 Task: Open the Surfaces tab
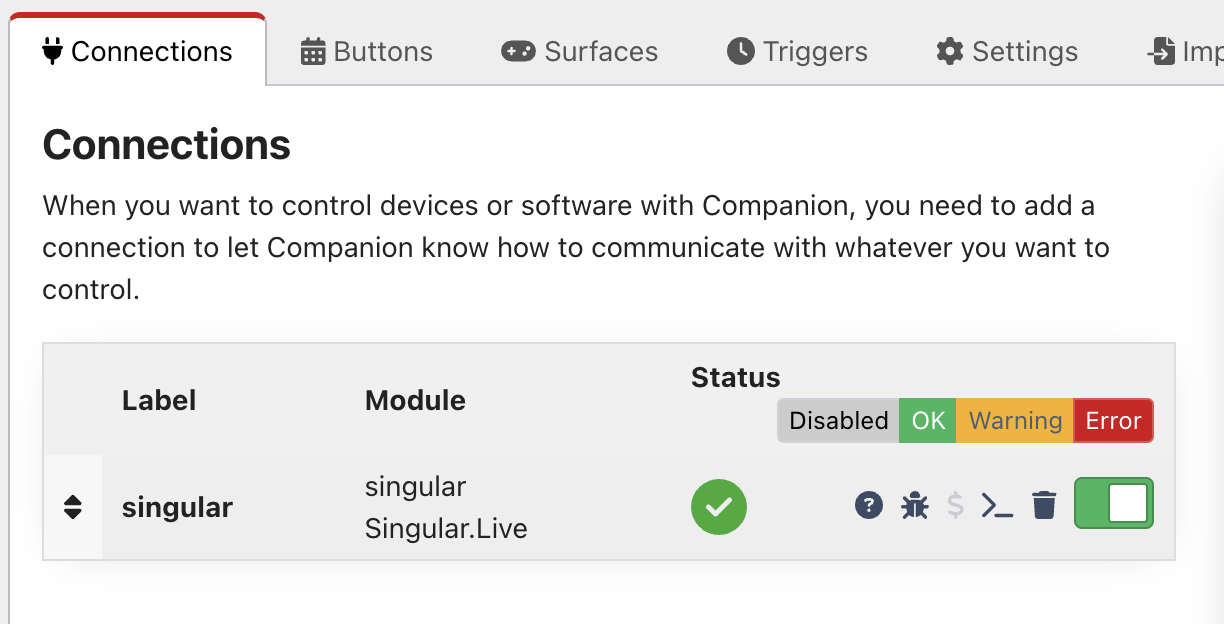pos(580,51)
